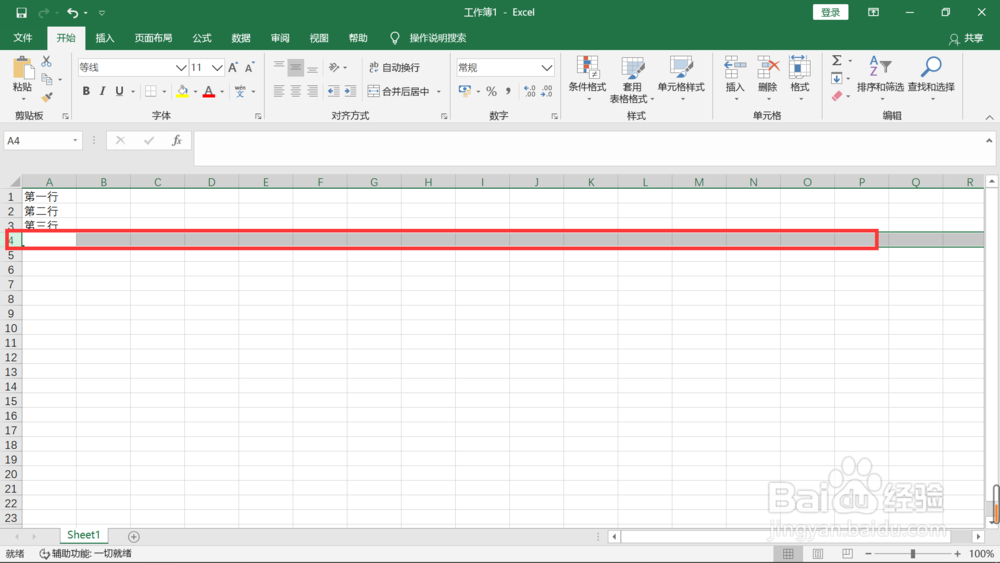Toggle align text right

[x=312, y=91]
